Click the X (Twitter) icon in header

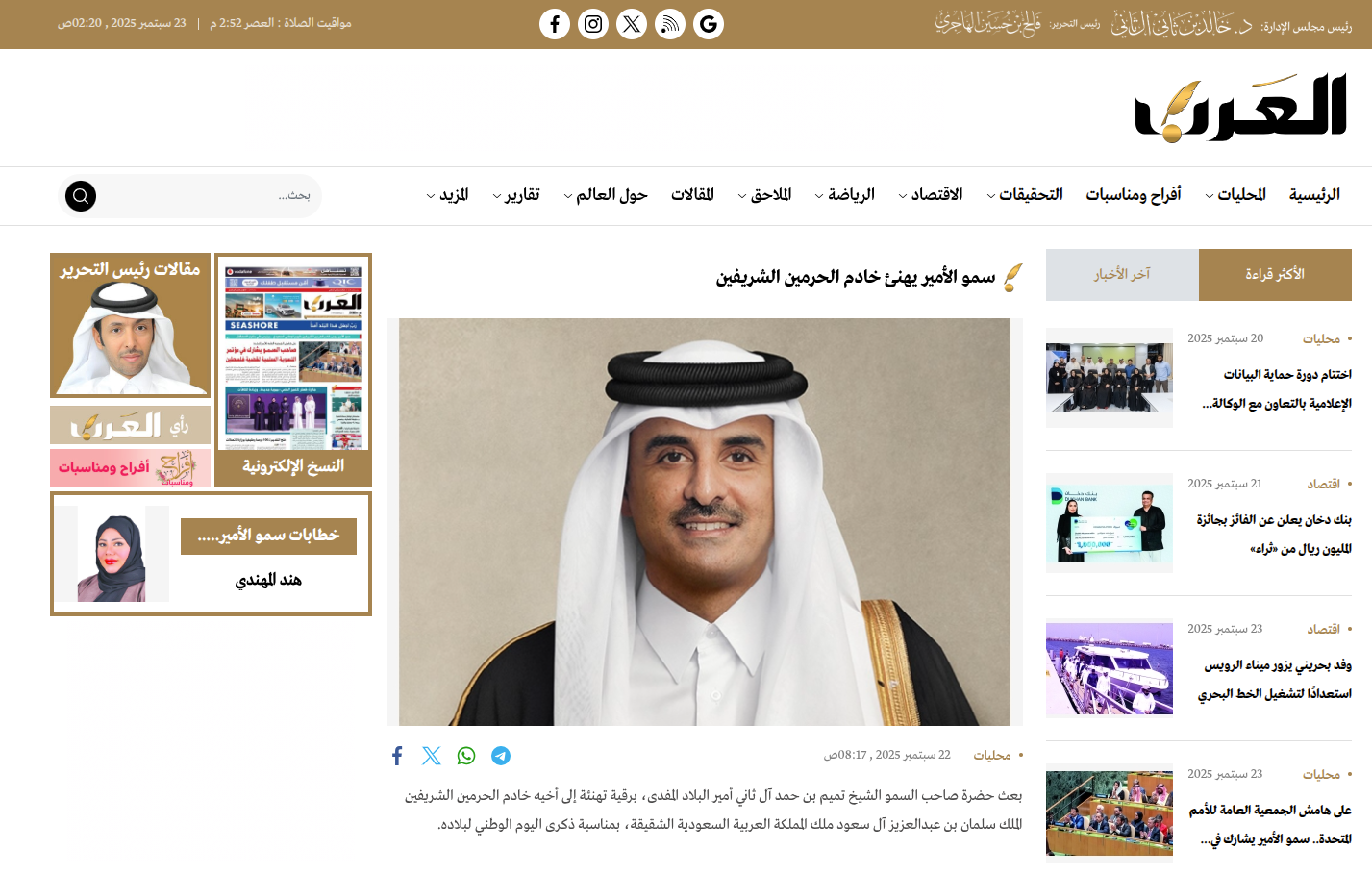[x=632, y=24]
